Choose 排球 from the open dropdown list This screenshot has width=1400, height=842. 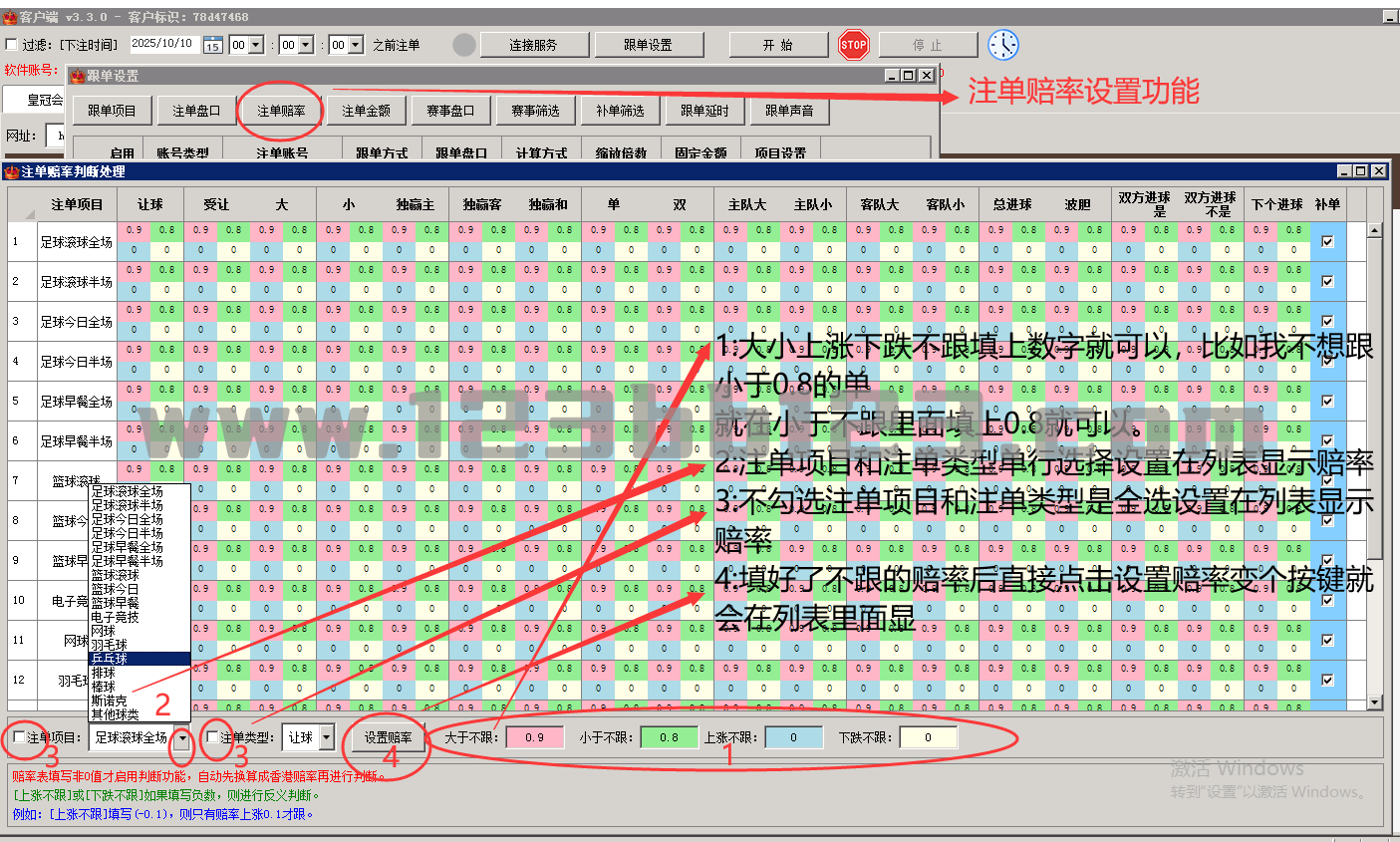point(104,673)
